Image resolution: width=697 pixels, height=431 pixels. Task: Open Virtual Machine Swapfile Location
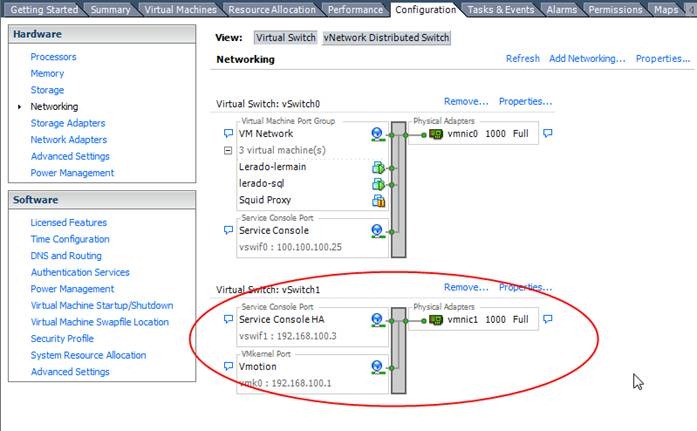(100, 322)
